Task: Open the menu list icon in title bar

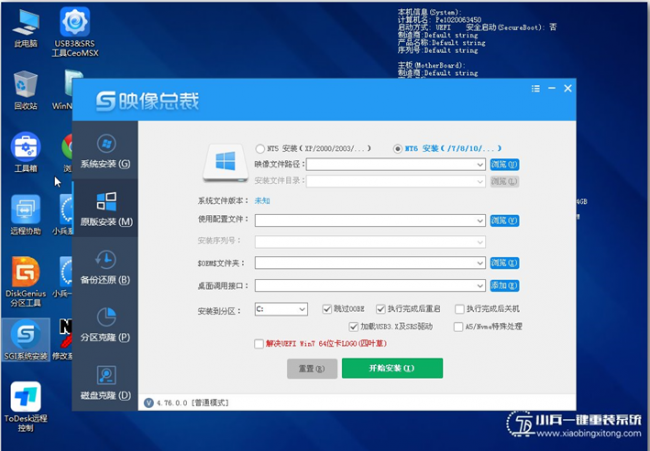Action: (x=536, y=89)
